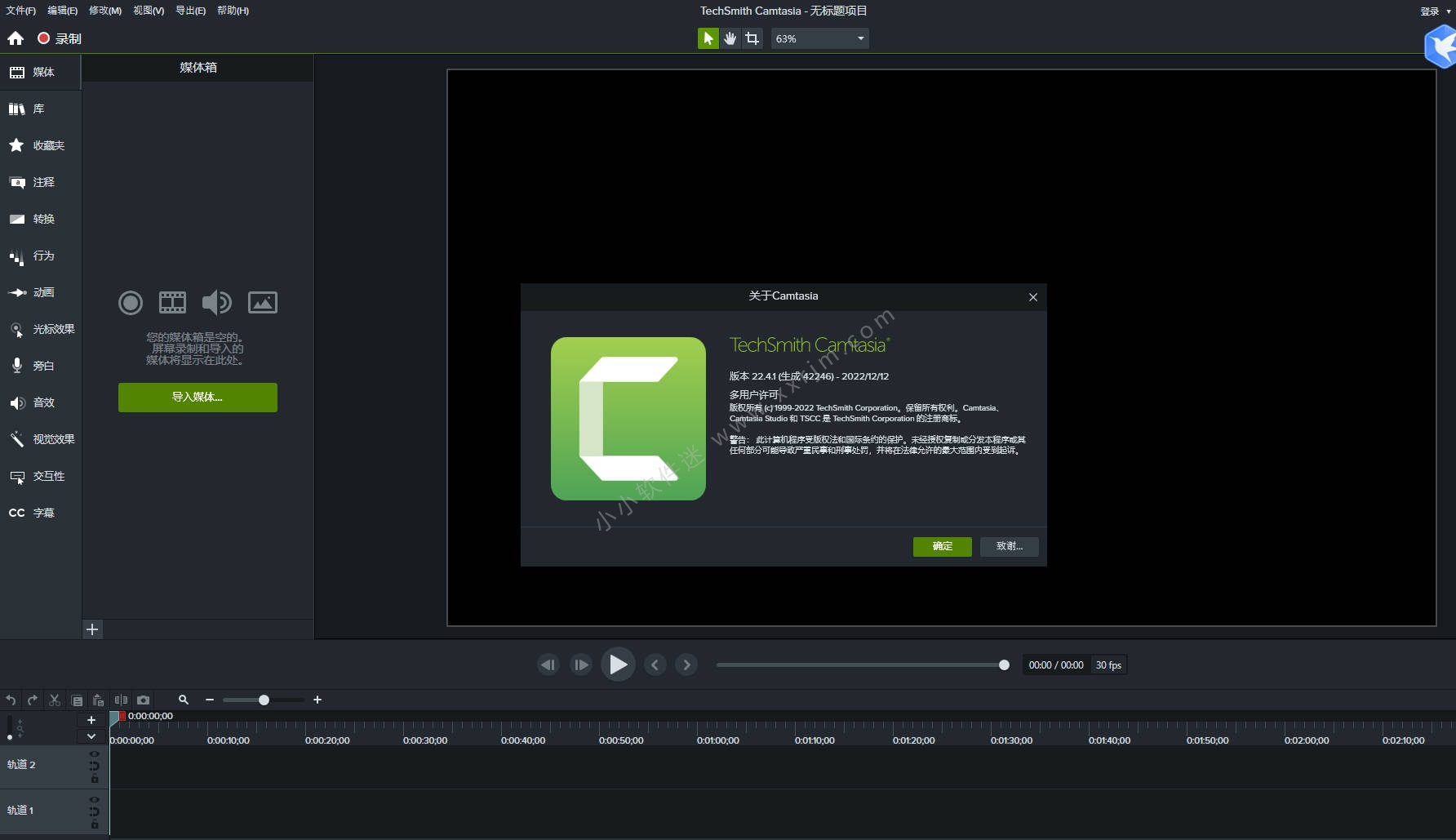Viewport: 1456px width, 840px height.
Task: Open the 行为 behaviors tab
Action: [40, 256]
